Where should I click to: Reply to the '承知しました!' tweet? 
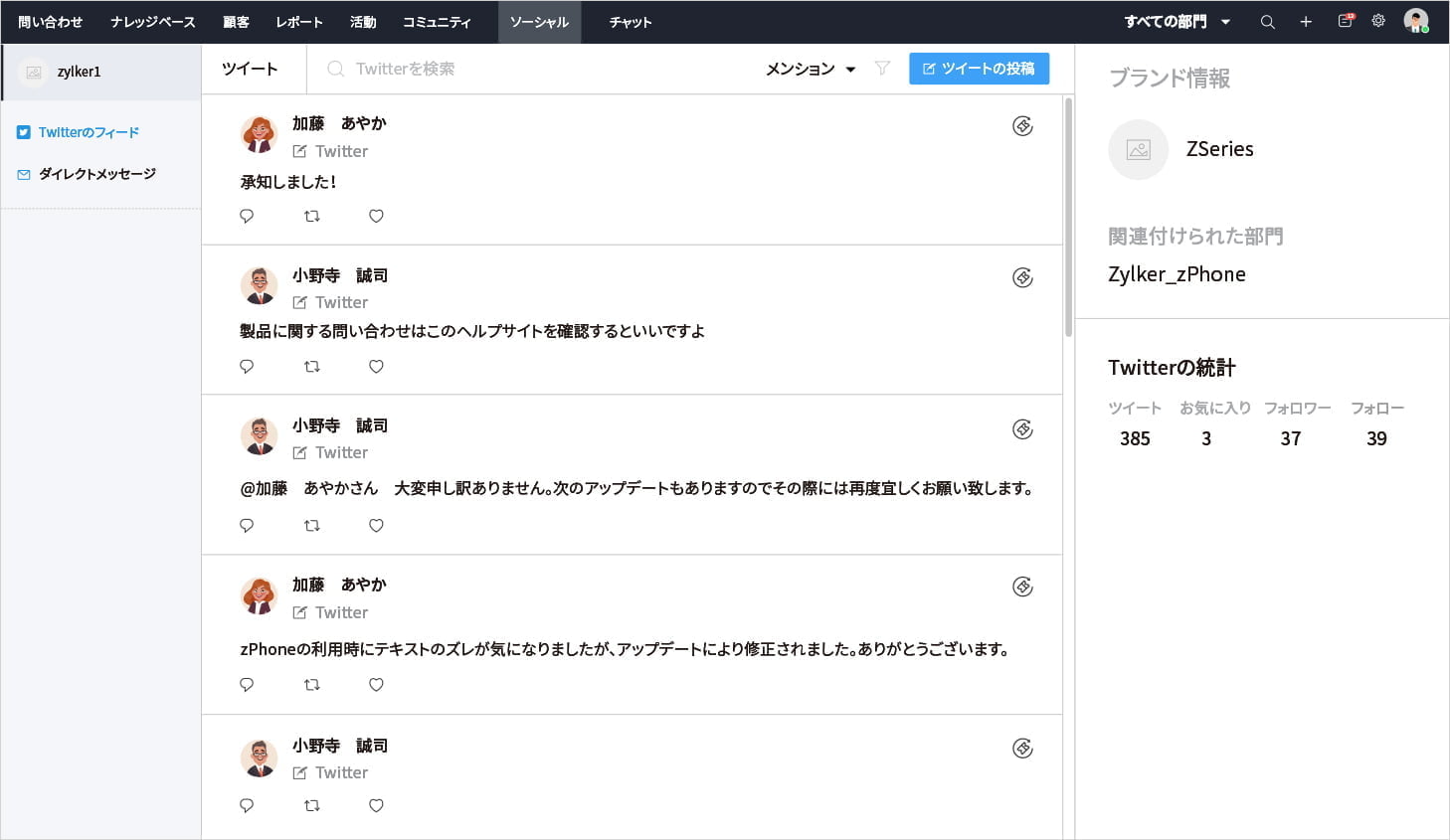247,216
